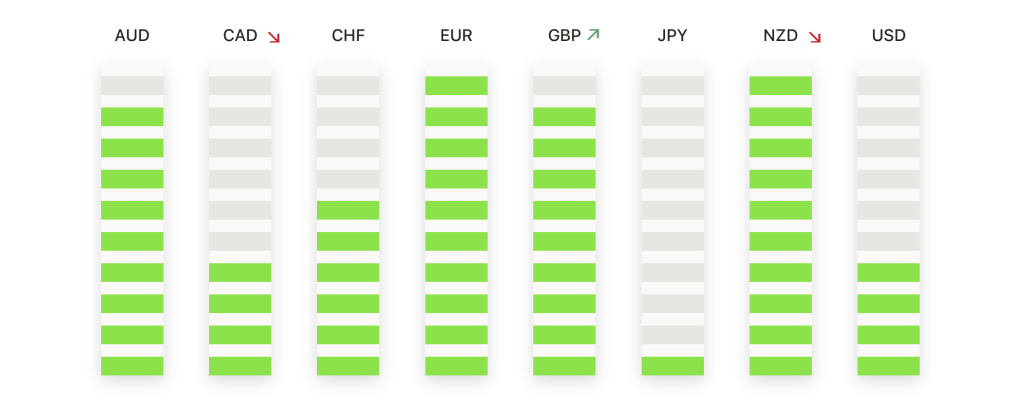This screenshot has height=406, width=1024.
Task: Select the CAD currency label
Action: pyautogui.click(x=240, y=36)
